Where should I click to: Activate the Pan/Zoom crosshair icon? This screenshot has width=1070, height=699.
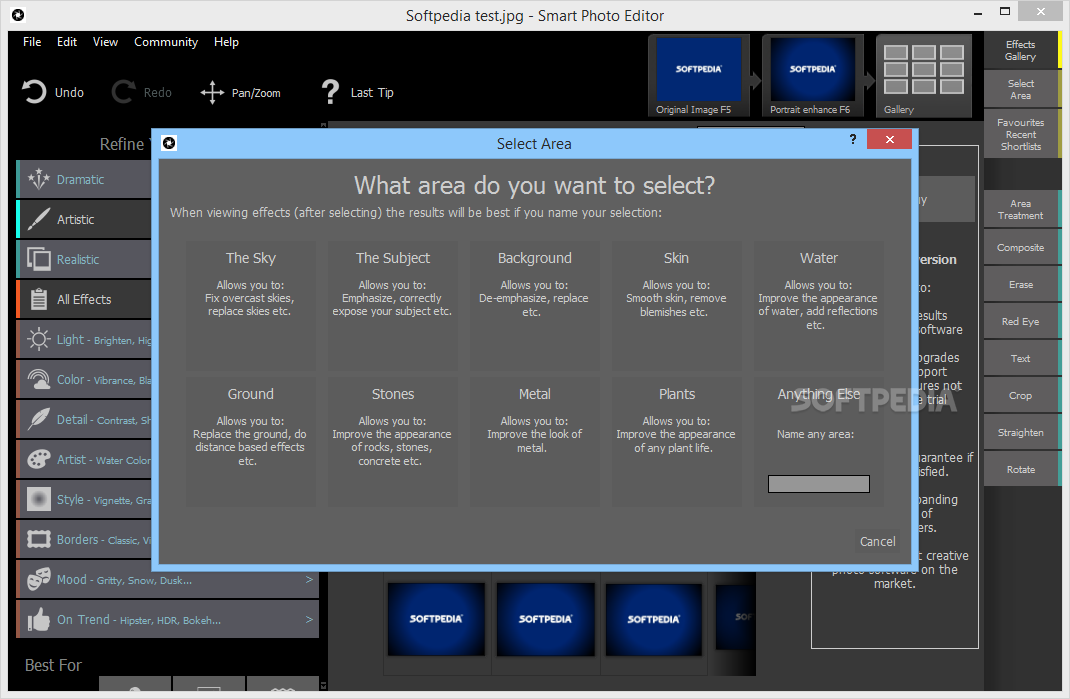pyautogui.click(x=212, y=92)
